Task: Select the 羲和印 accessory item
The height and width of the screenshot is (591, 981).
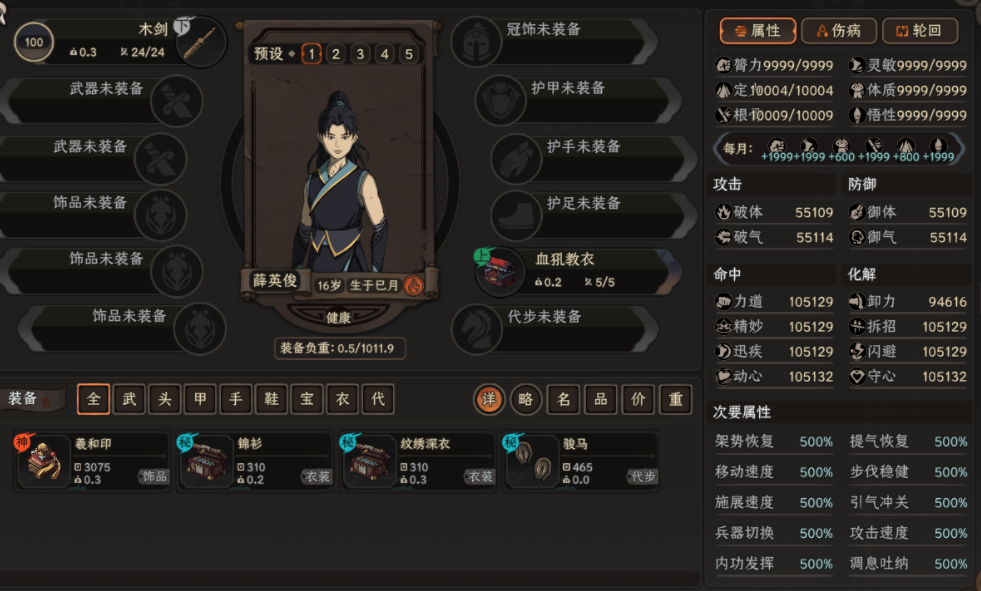Action: point(92,462)
